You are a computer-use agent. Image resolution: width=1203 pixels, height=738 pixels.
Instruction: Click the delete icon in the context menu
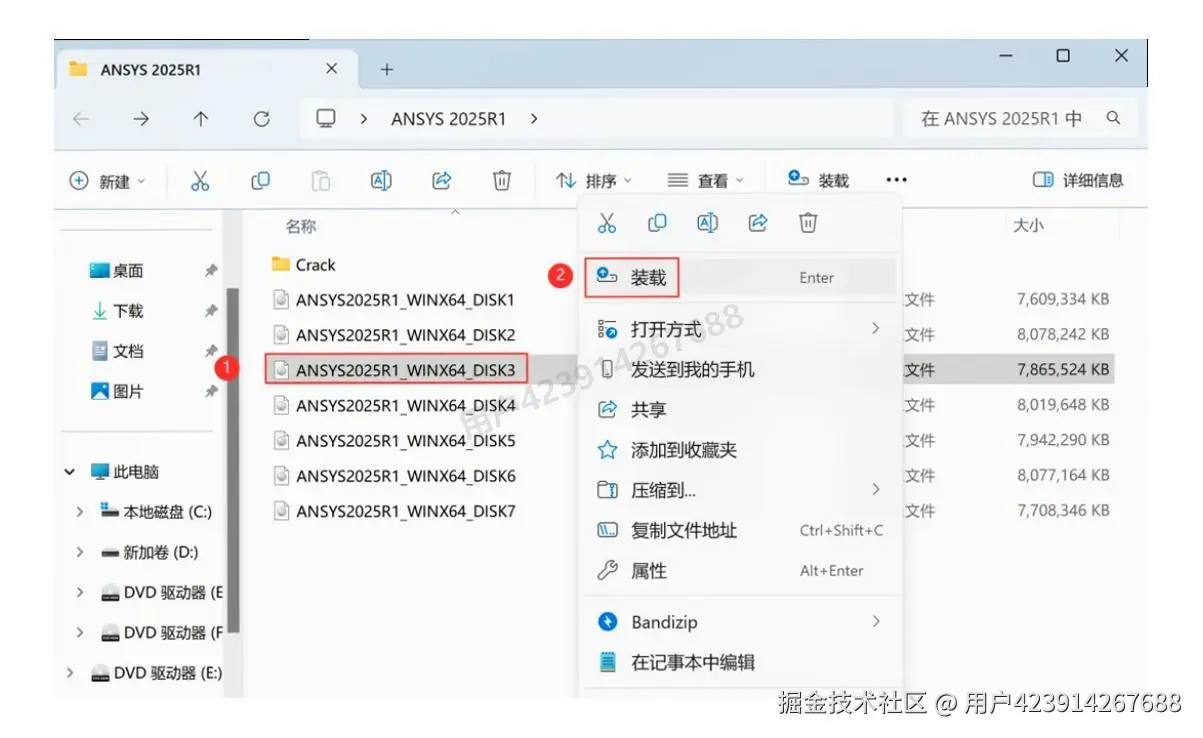pyautogui.click(x=807, y=223)
